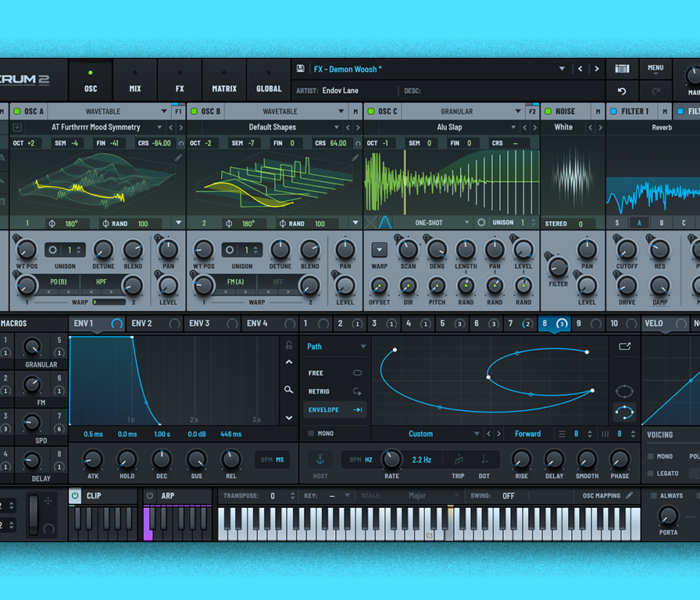Go to previous preset arrow
Screen dimensions: 700x600
[580, 69]
